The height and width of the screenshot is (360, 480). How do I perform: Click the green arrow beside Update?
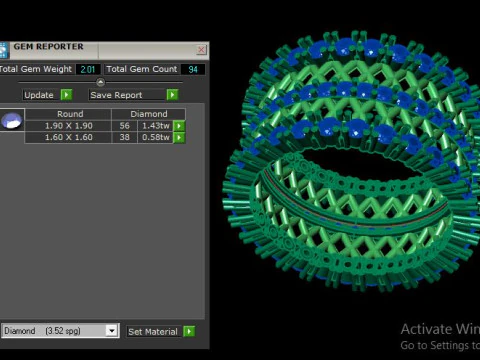[x=66, y=95]
